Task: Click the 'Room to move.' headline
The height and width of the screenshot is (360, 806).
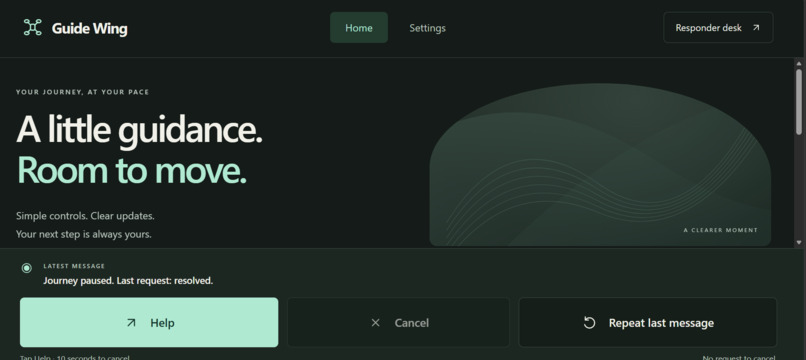Action: 132,170
